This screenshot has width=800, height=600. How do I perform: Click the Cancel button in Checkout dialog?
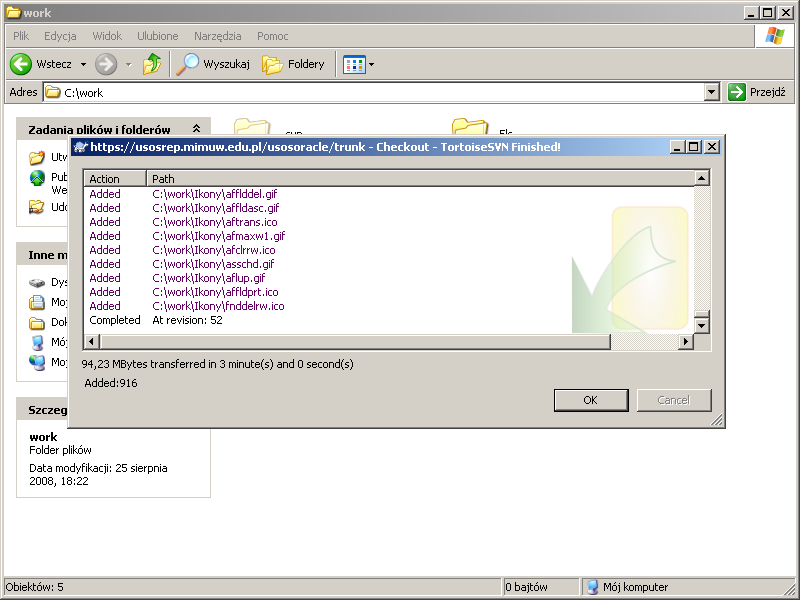click(x=673, y=401)
